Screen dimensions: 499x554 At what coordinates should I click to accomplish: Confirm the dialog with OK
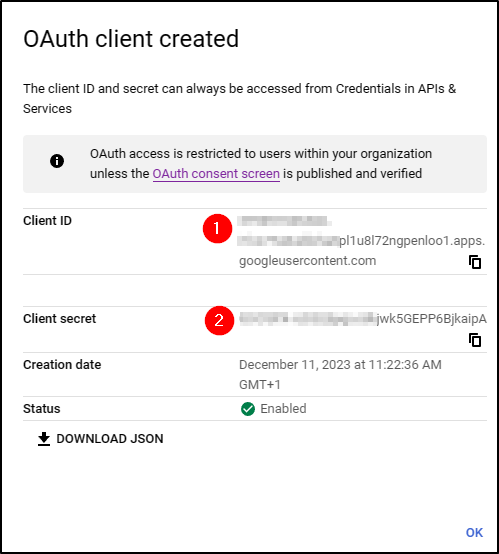click(x=474, y=532)
